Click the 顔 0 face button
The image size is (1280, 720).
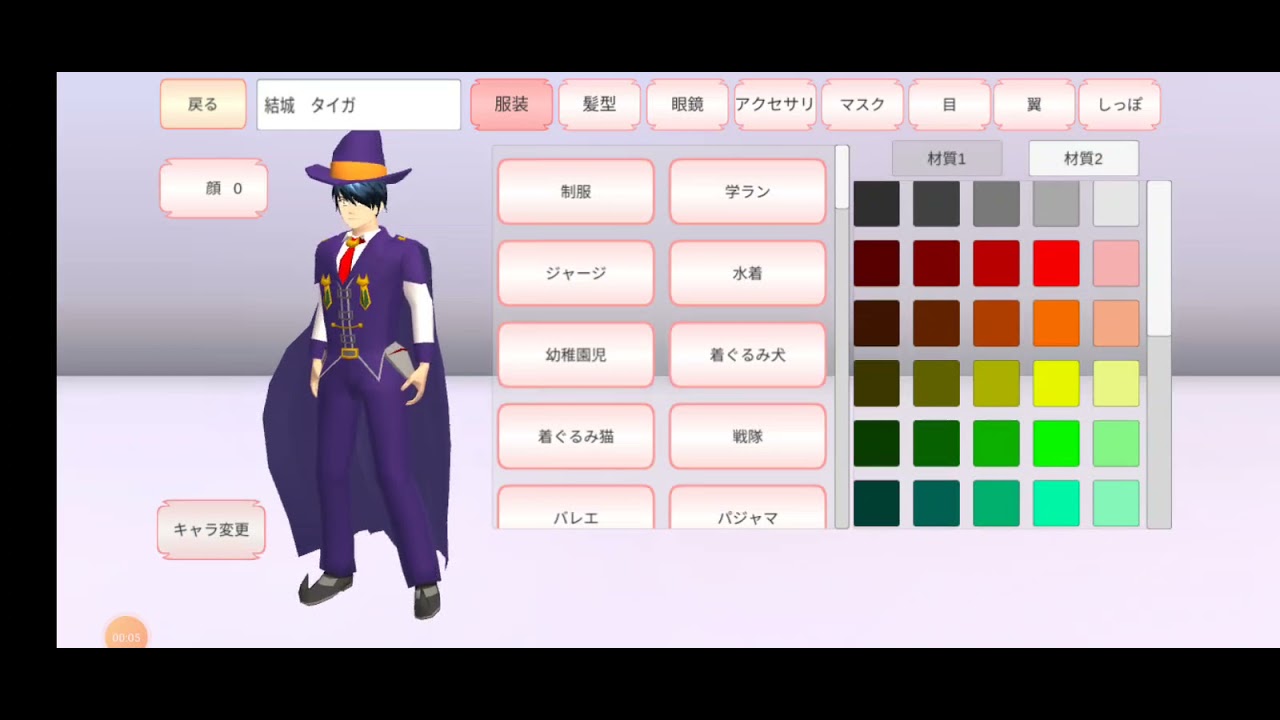[x=214, y=188]
